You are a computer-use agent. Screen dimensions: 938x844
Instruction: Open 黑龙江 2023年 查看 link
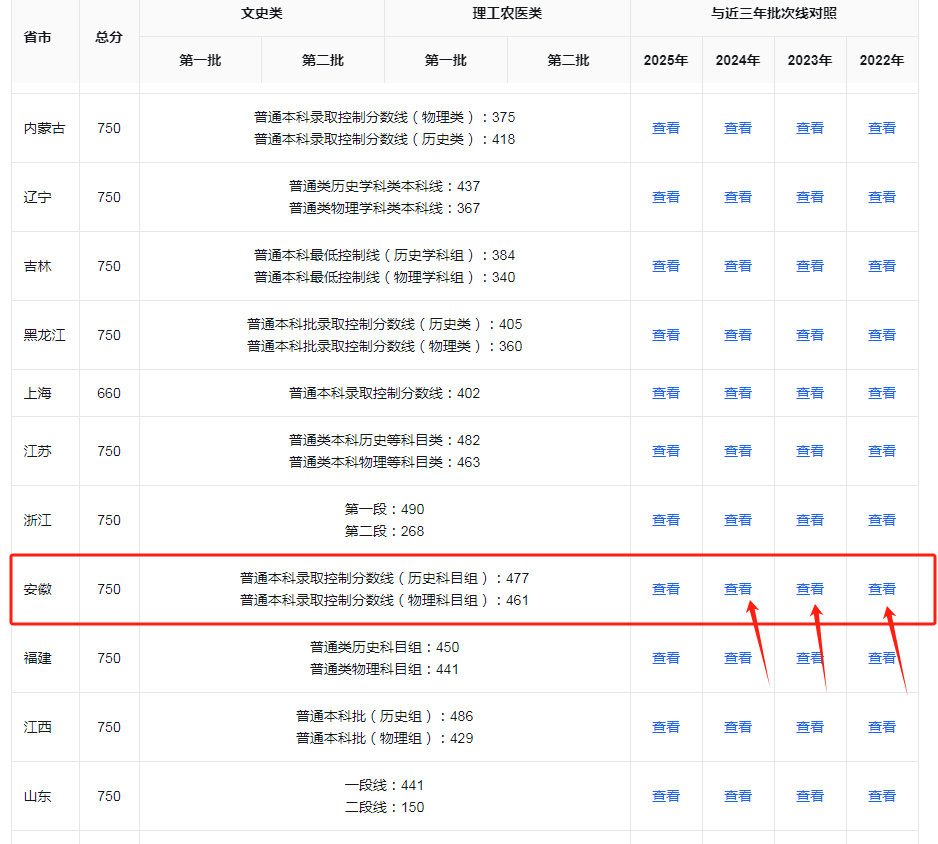[810, 335]
